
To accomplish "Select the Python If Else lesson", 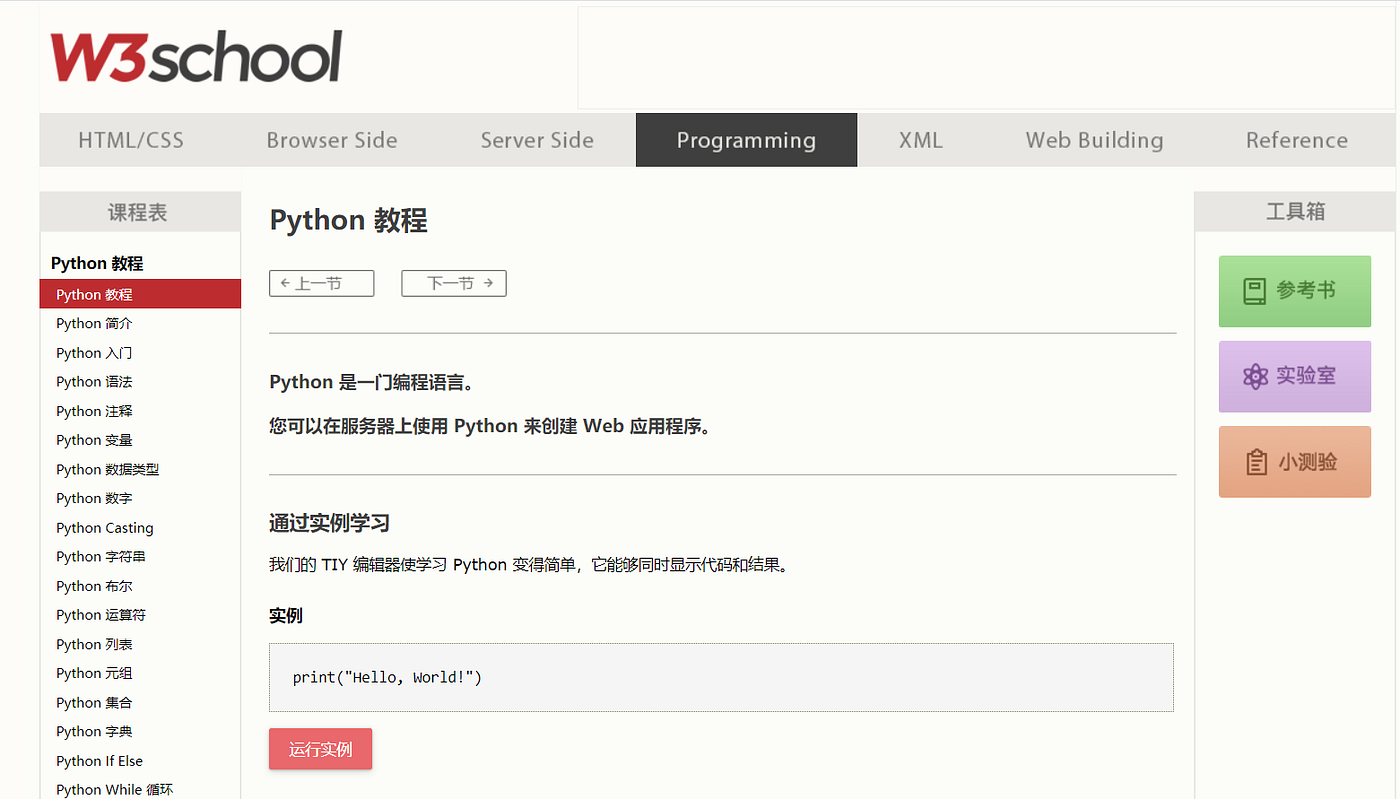I will click(99, 760).
